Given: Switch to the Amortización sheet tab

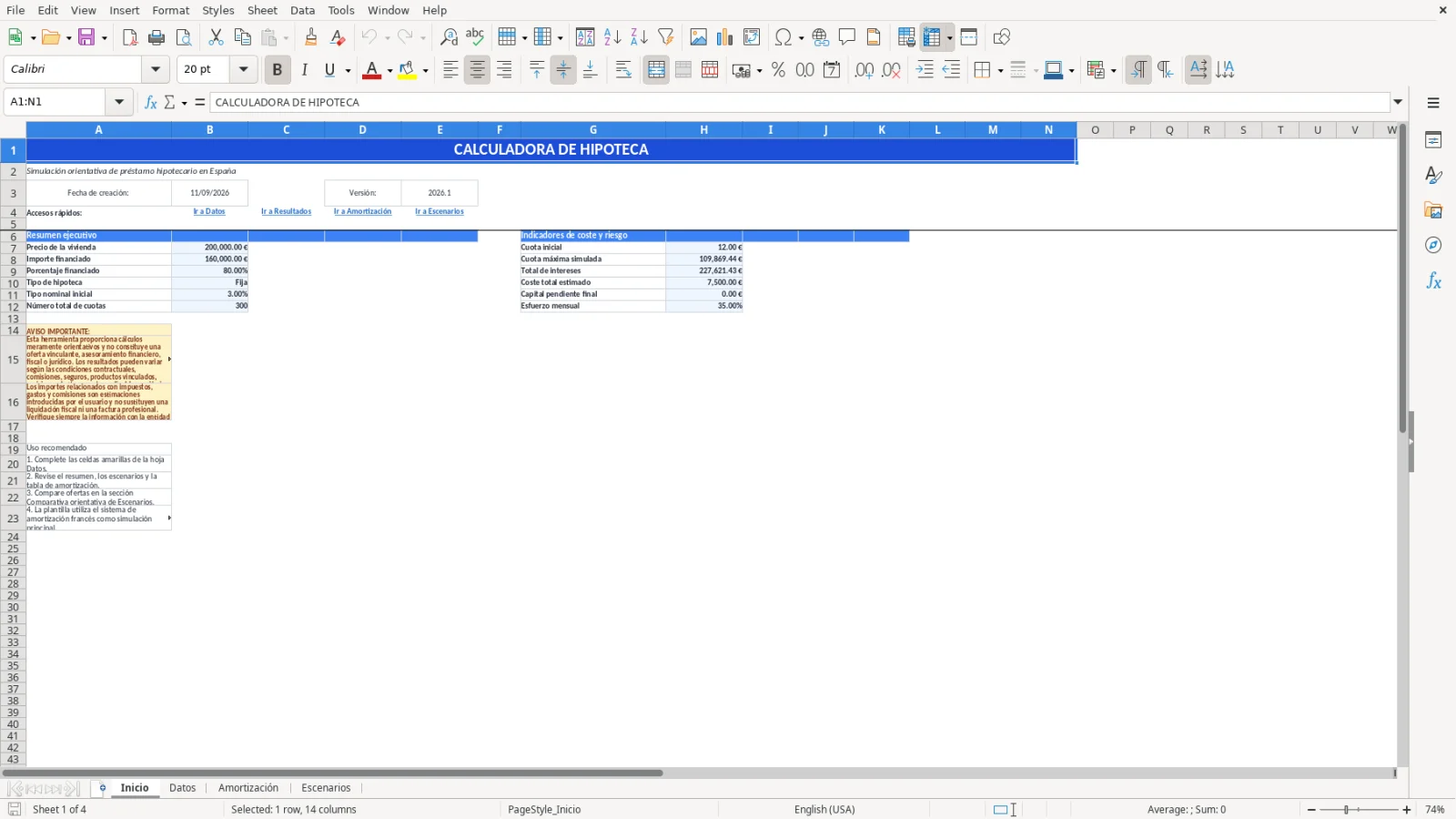Looking at the screenshot, I should coord(248,788).
